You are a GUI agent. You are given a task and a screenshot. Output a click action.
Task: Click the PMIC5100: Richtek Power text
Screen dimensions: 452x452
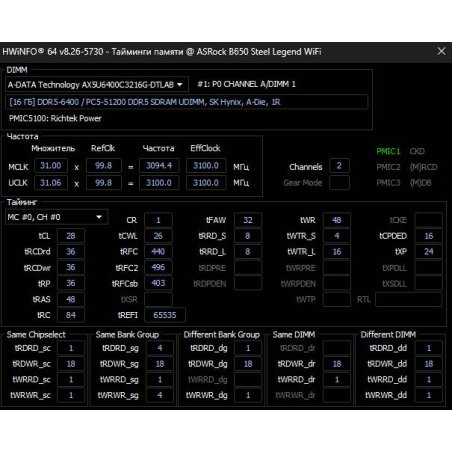tap(55, 118)
